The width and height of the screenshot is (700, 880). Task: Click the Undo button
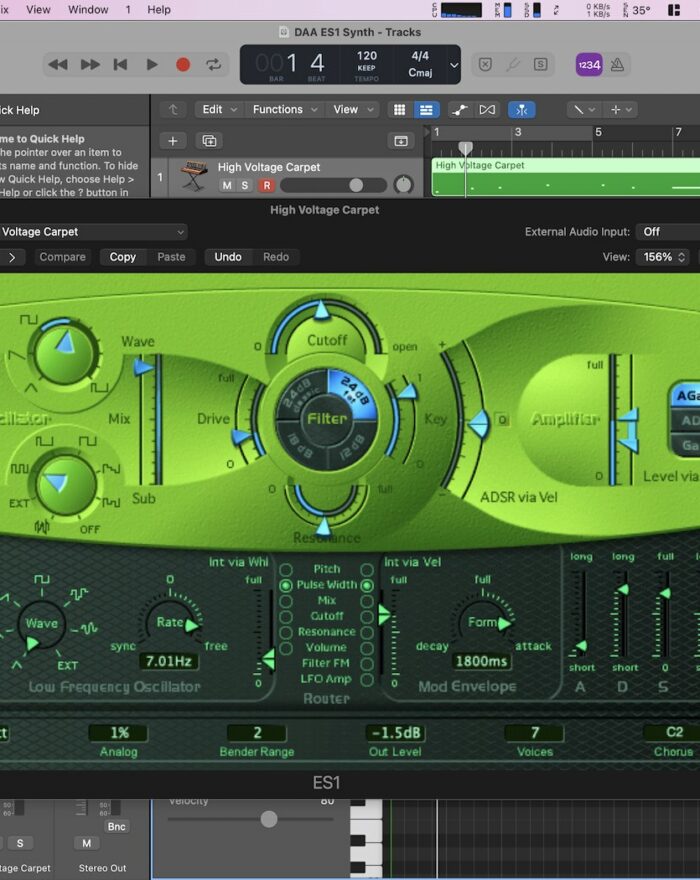click(228, 257)
